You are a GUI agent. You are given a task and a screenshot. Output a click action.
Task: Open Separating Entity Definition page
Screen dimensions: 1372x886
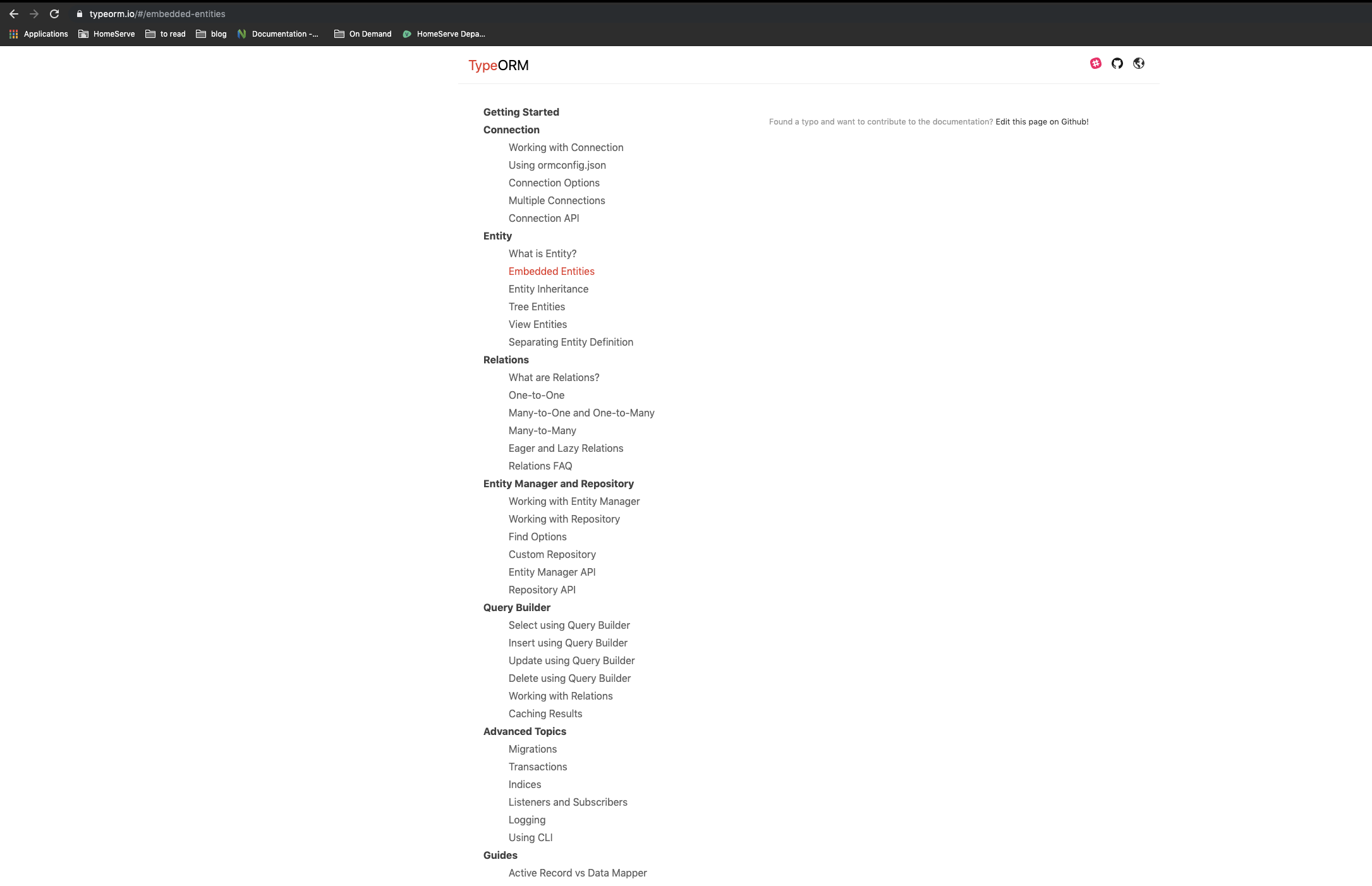[571, 342]
